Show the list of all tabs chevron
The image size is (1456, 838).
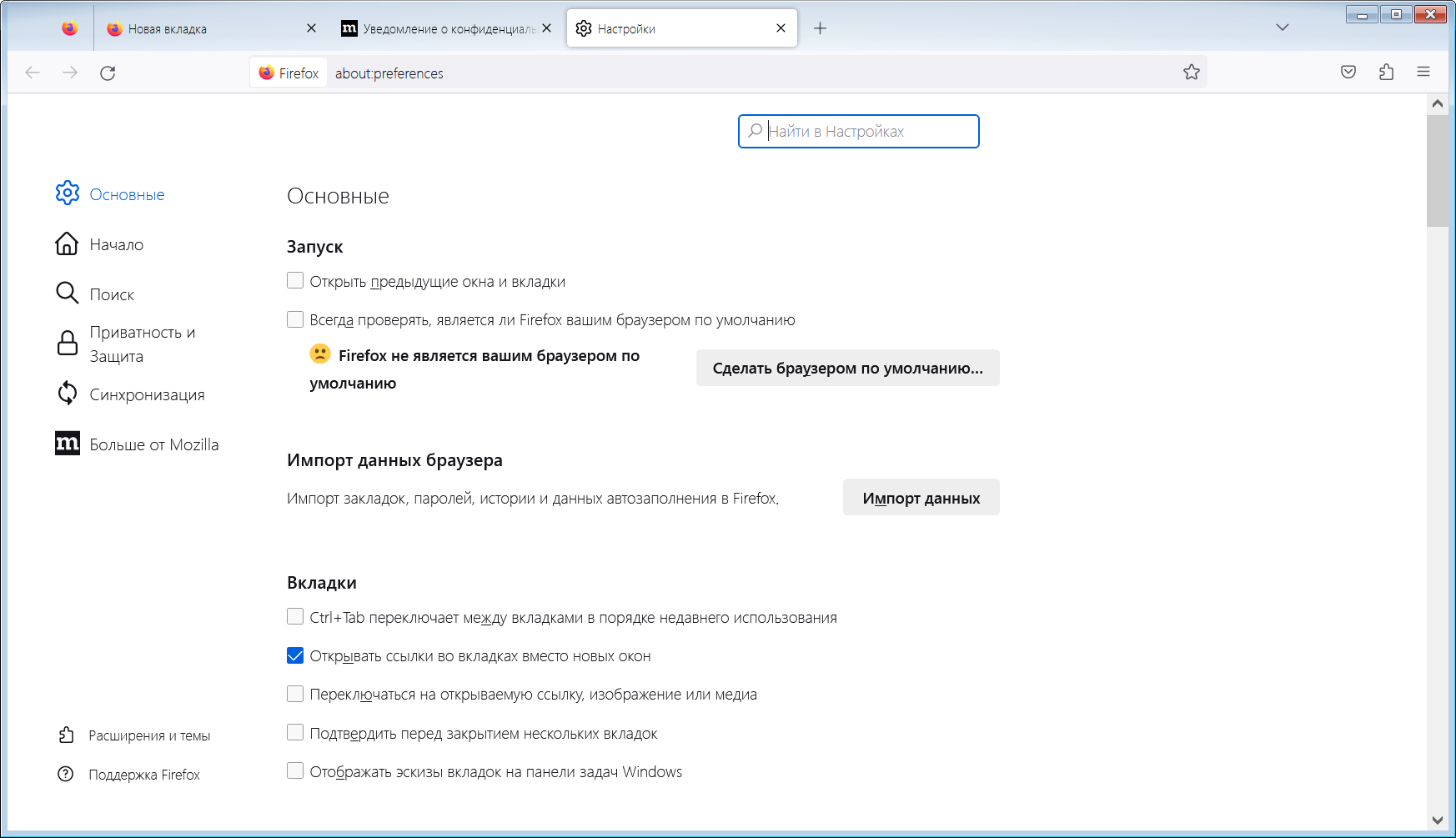click(x=1283, y=28)
